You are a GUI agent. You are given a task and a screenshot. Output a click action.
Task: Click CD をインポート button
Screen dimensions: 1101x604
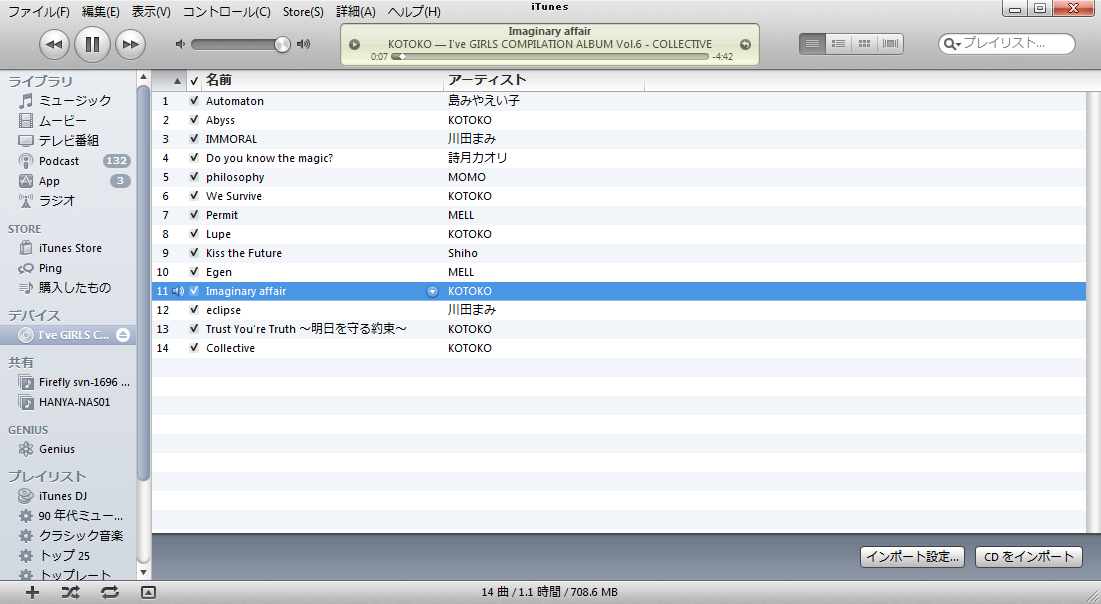(1029, 557)
